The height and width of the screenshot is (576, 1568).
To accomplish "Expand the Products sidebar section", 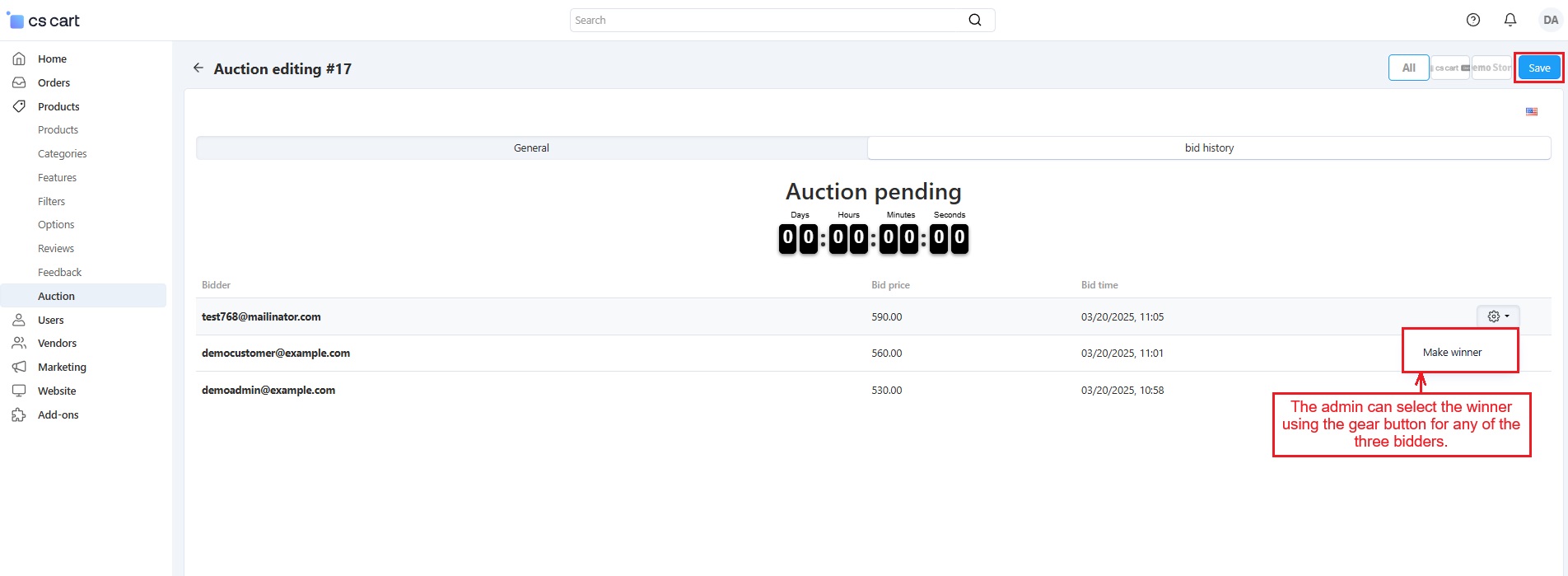I will pyautogui.click(x=58, y=106).
